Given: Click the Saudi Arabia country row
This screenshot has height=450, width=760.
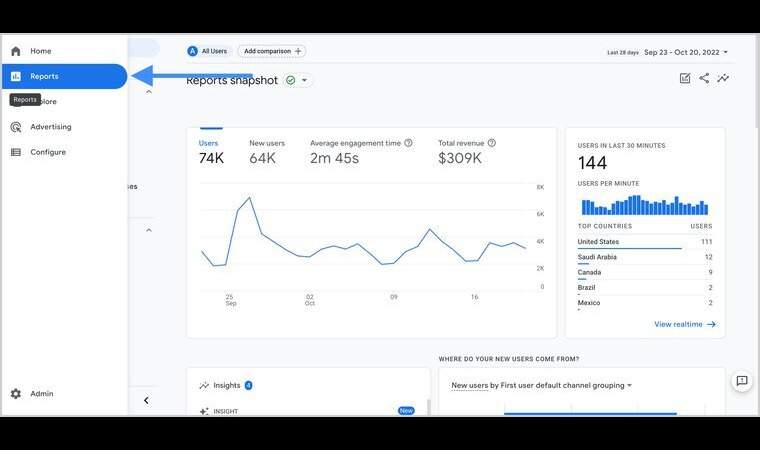Looking at the screenshot, I should [645, 257].
